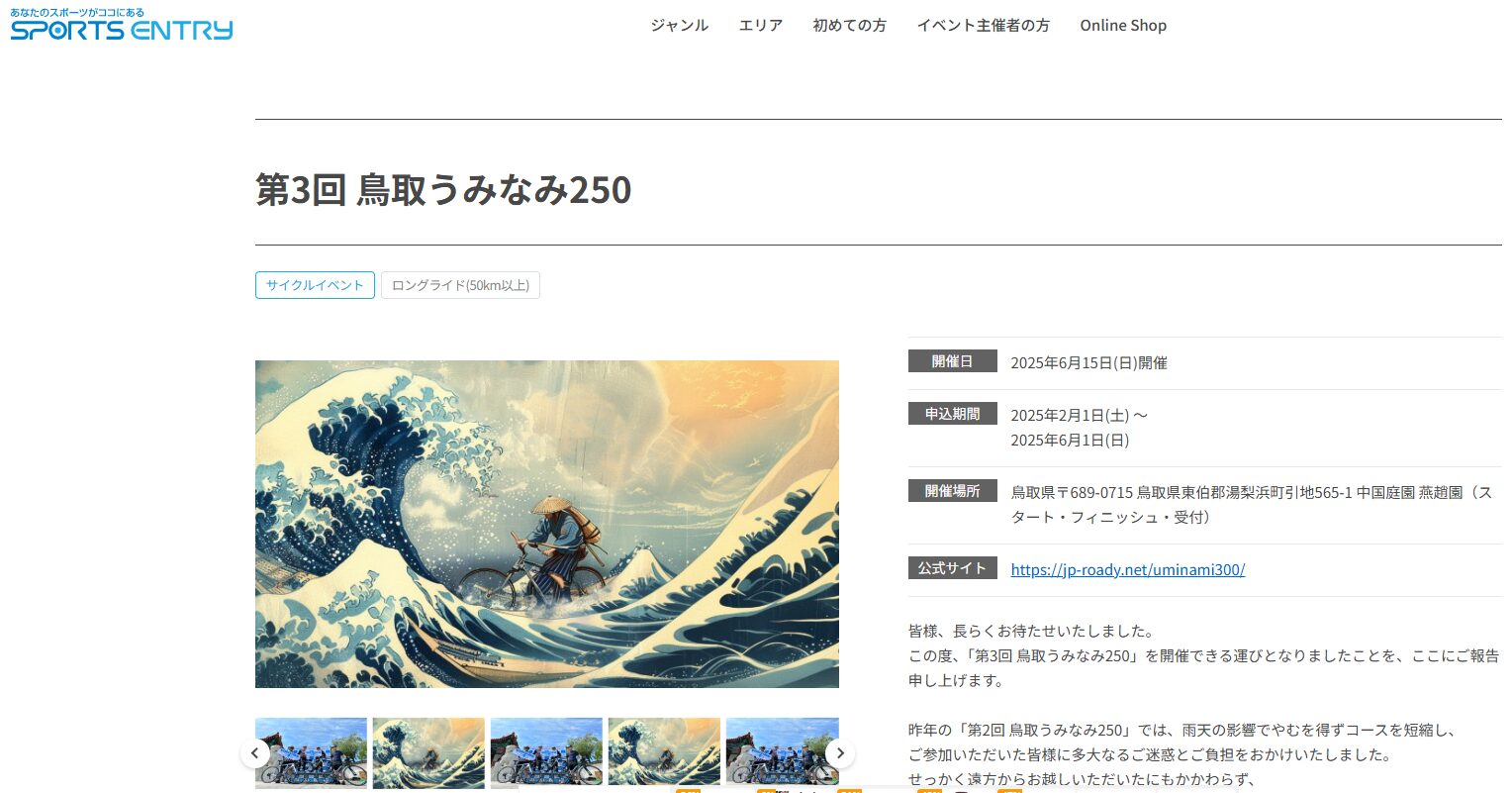Select fifth thumbnail of cyclists photo
Viewport: 1512px width, 793px height.
[782, 753]
